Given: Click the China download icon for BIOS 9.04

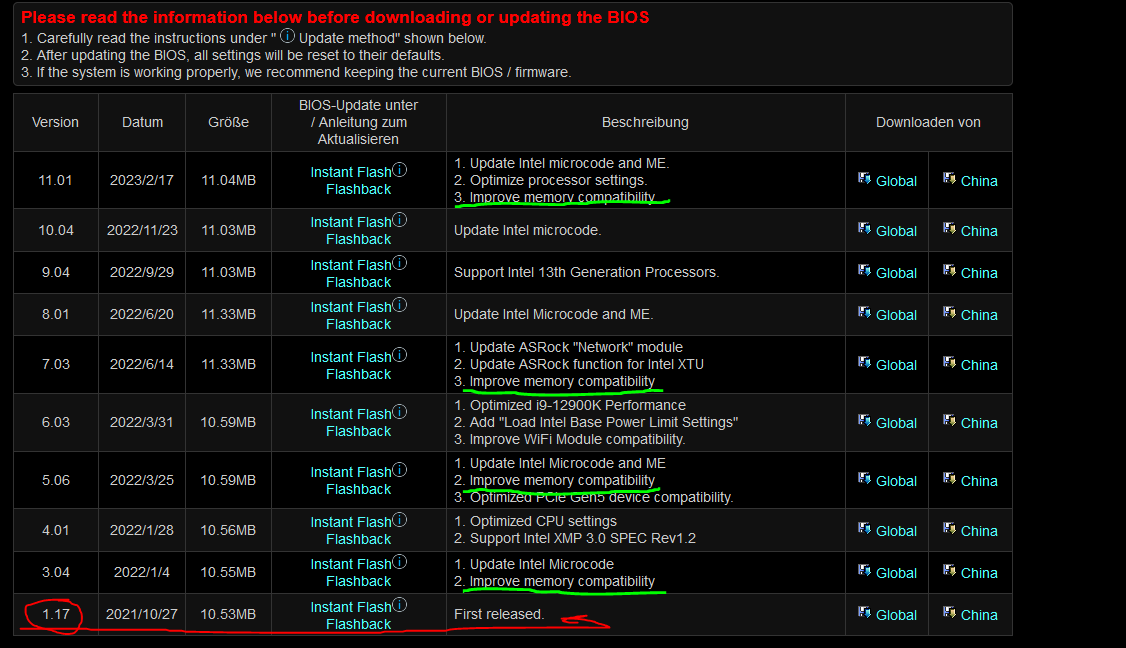Looking at the screenshot, I should click(x=949, y=270).
